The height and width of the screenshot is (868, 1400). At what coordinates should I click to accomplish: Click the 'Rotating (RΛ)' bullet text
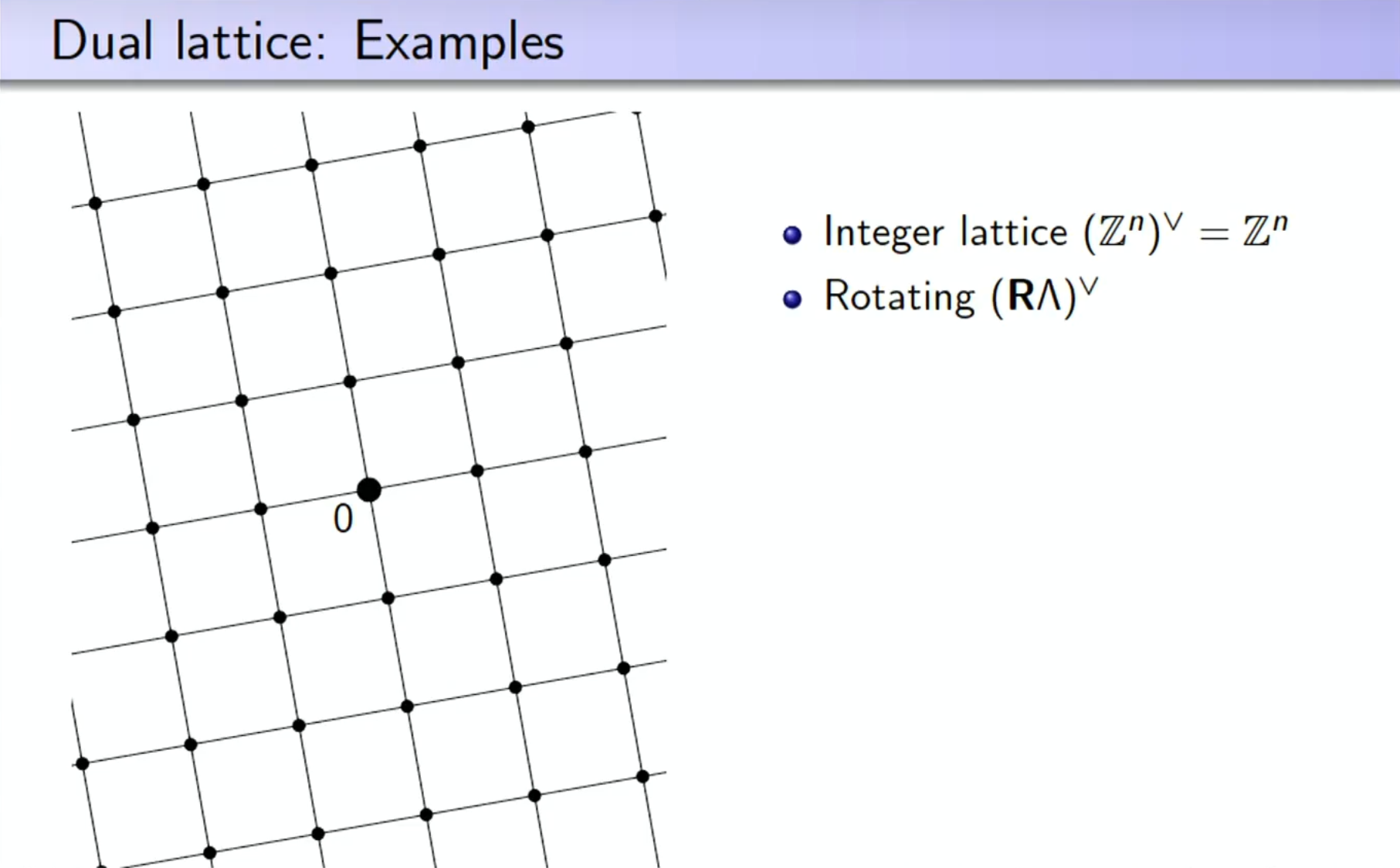(x=961, y=297)
